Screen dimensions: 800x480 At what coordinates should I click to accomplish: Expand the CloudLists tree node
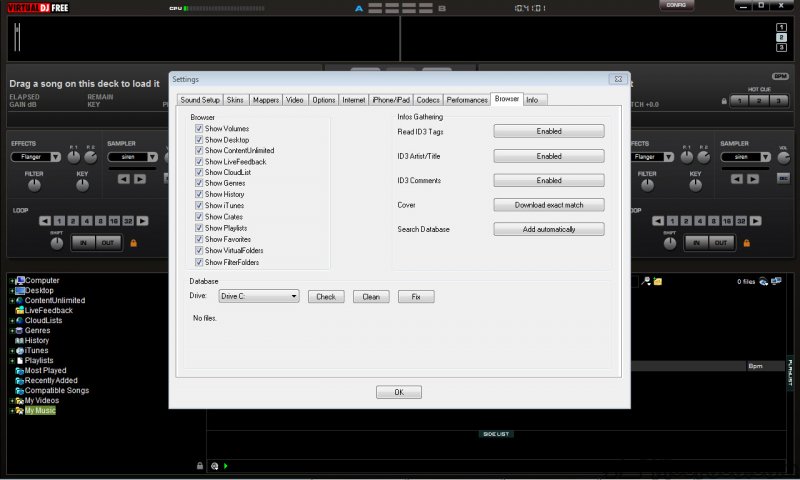12,321
